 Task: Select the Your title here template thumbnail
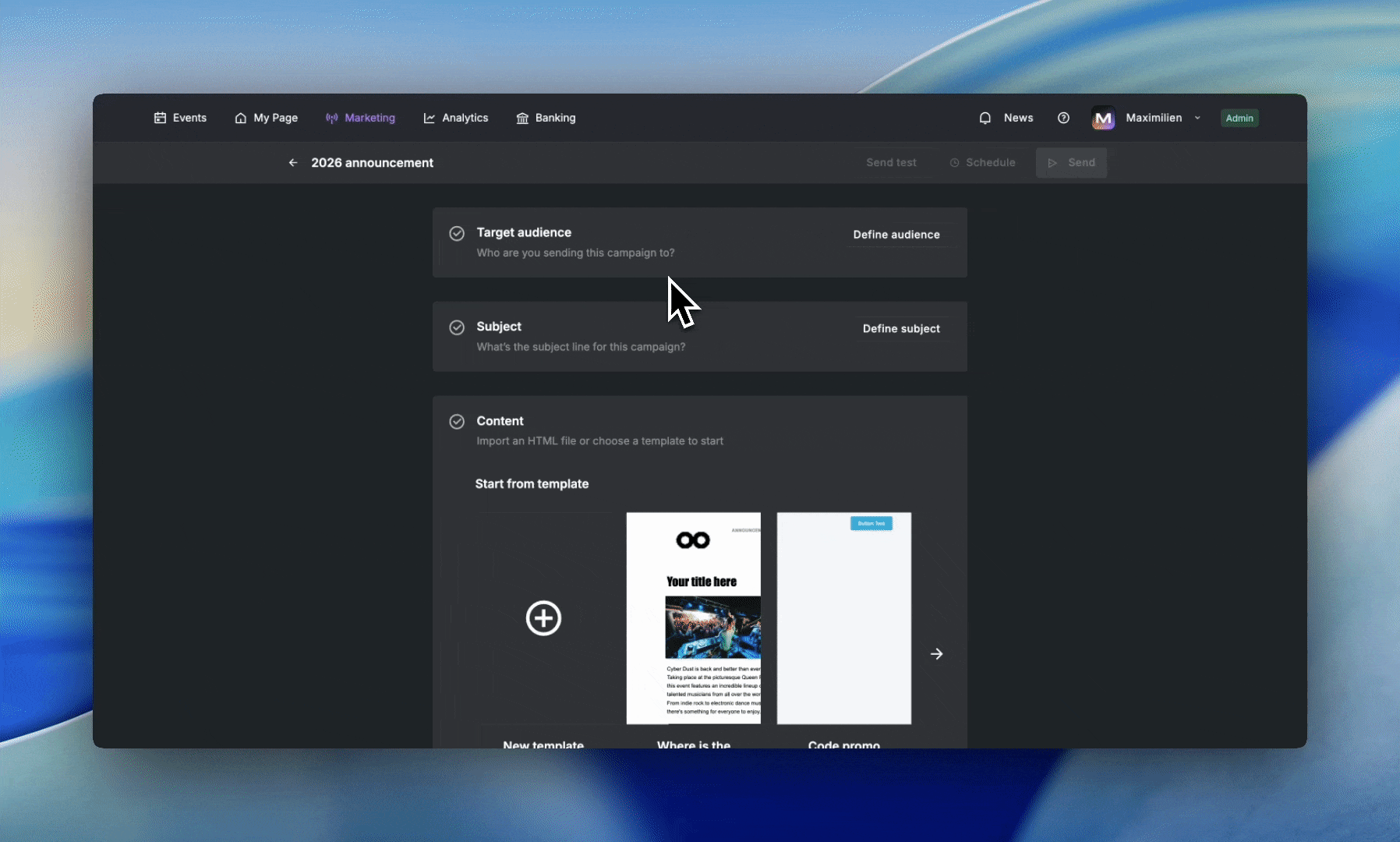[x=694, y=618]
